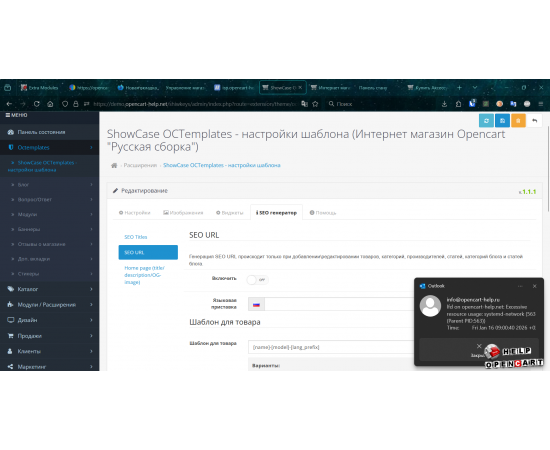
Task: Open Outlook notification three-dots options
Action: tap(520, 286)
